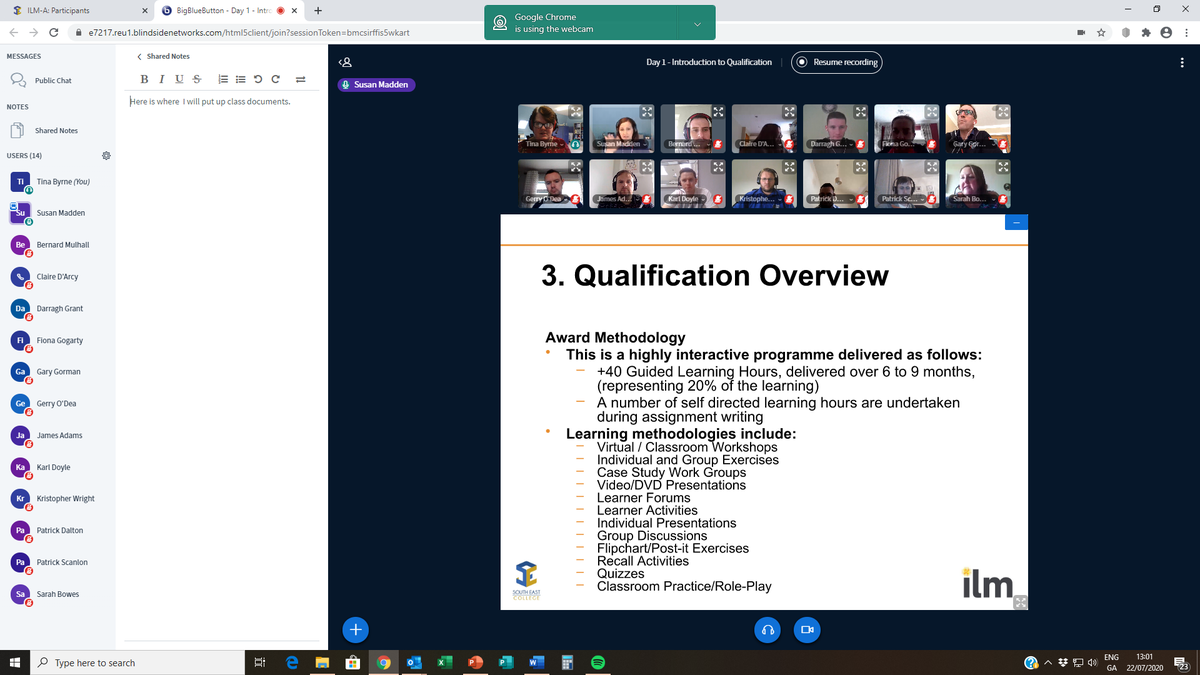Undo the last edit in Shared Notes

pyautogui.click(x=256, y=79)
